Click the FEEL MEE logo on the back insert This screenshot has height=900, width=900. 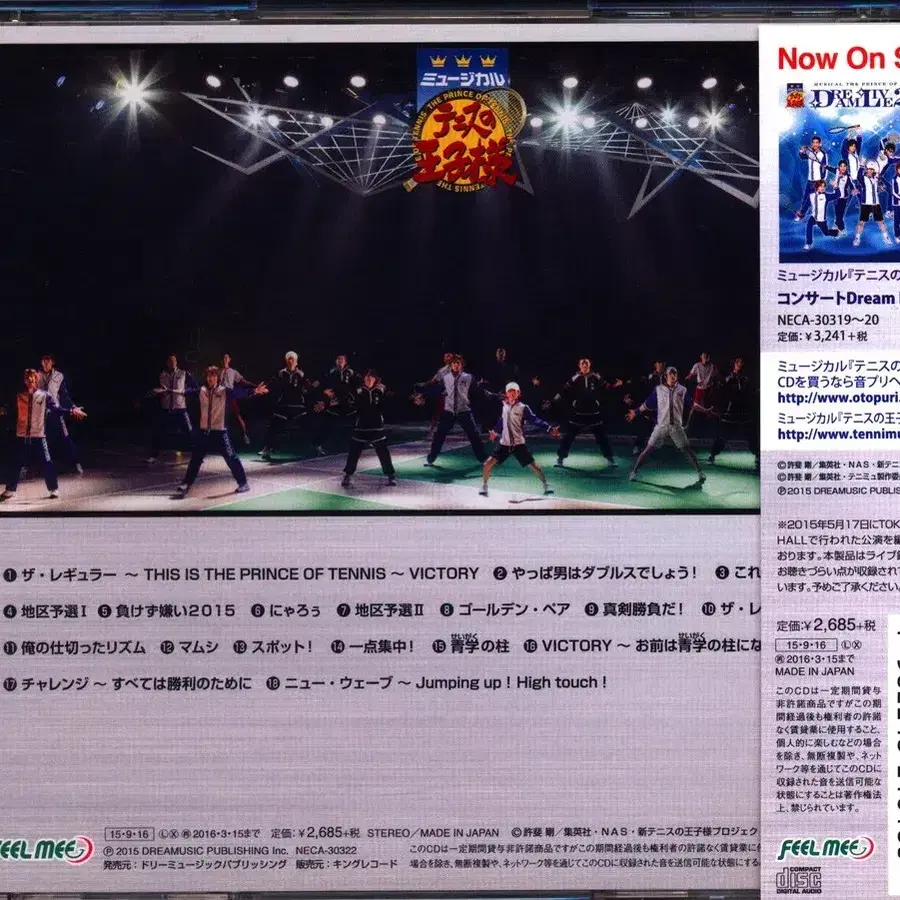click(x=46, y=850)
